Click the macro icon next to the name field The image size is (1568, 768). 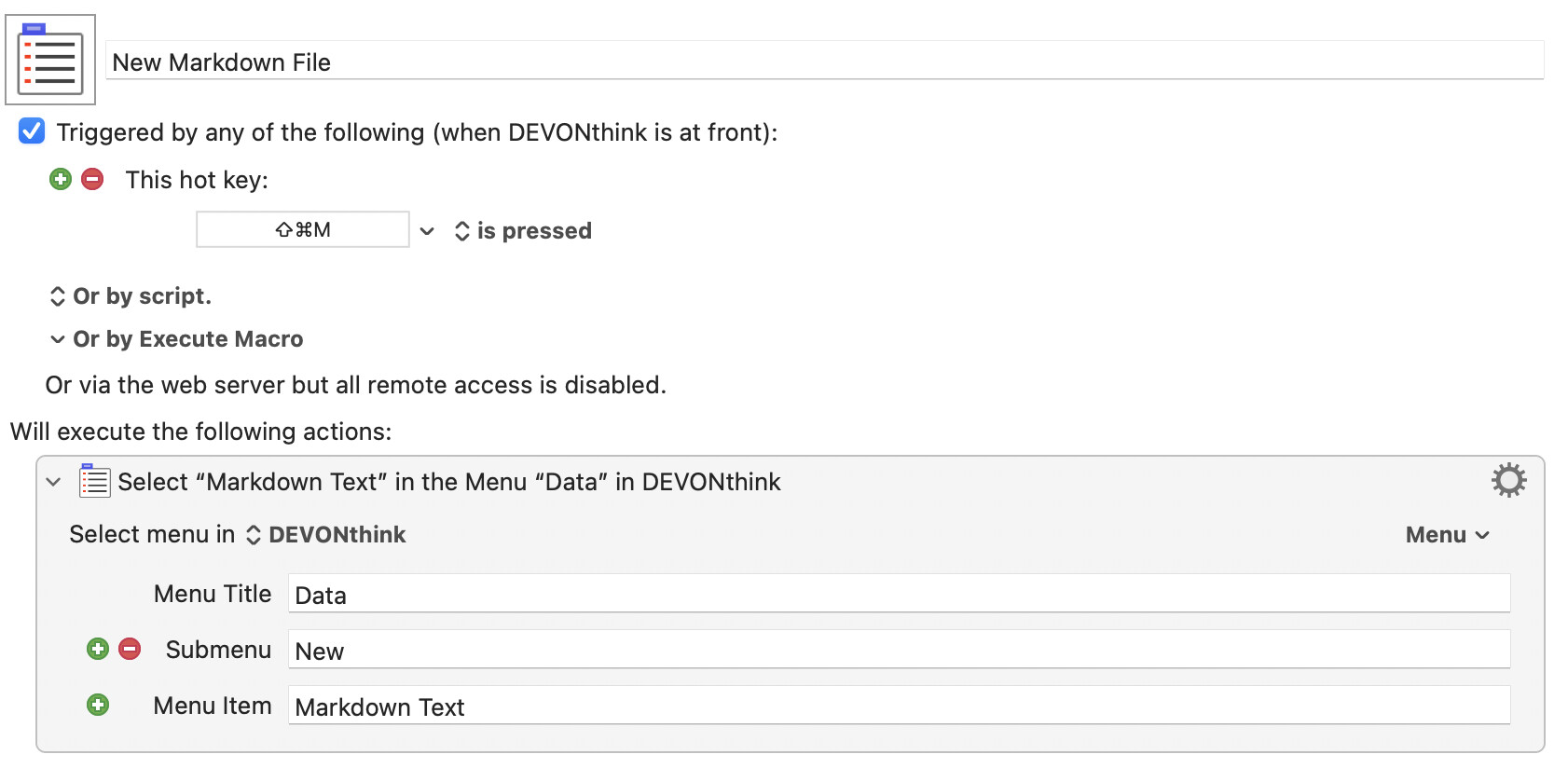pos(50,60)
